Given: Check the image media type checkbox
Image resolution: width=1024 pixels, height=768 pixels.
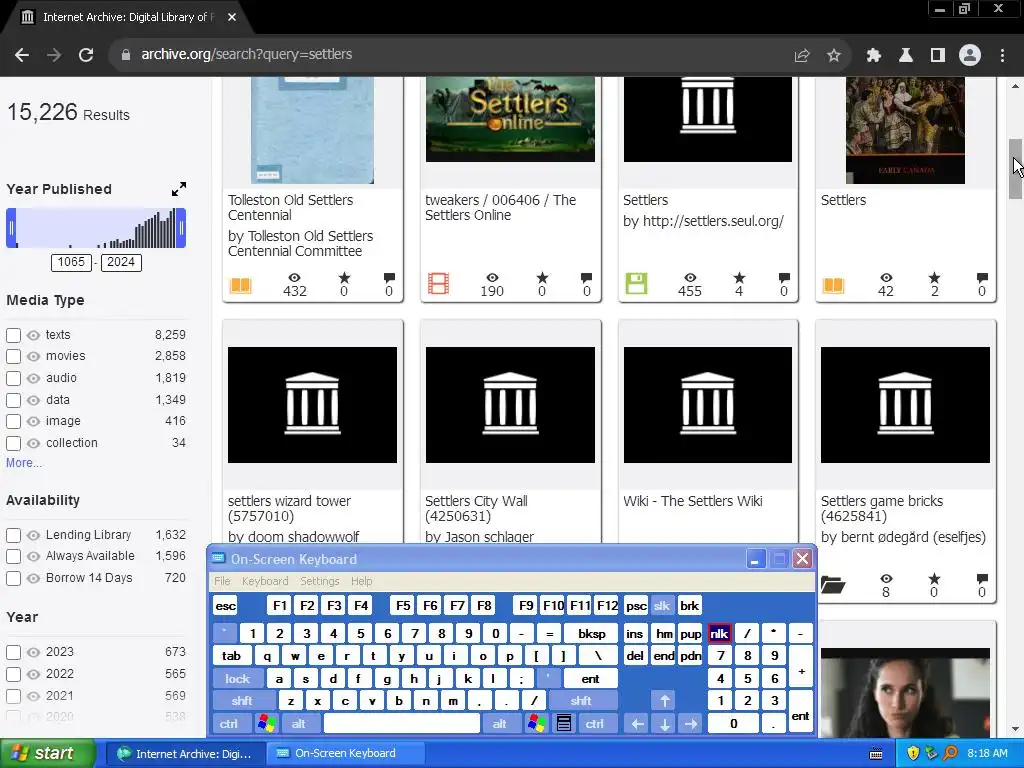Looking at the screenshot, I should pyautogui.click(x=13, y=421).
